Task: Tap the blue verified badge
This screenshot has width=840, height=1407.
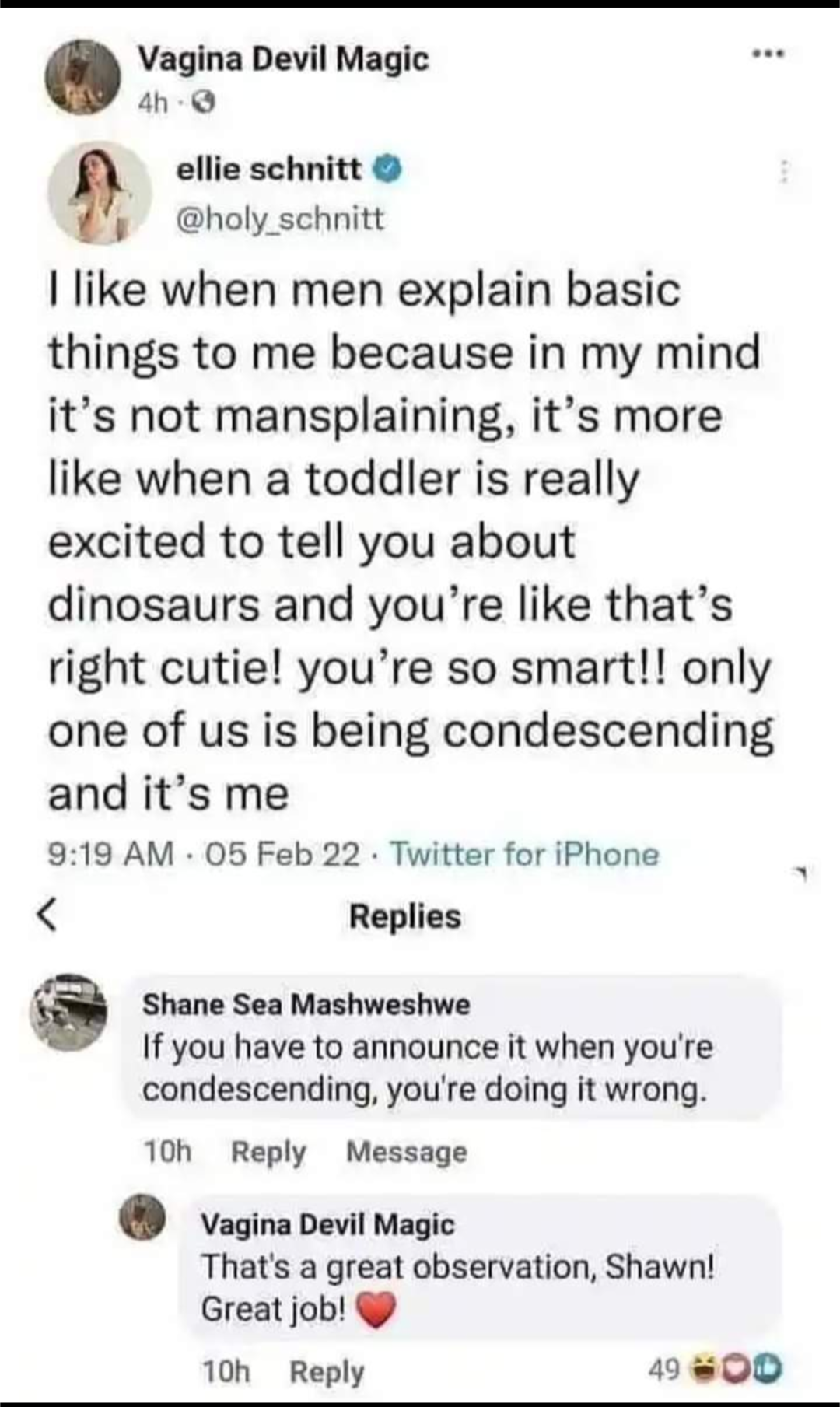Action: click(389, 169)
